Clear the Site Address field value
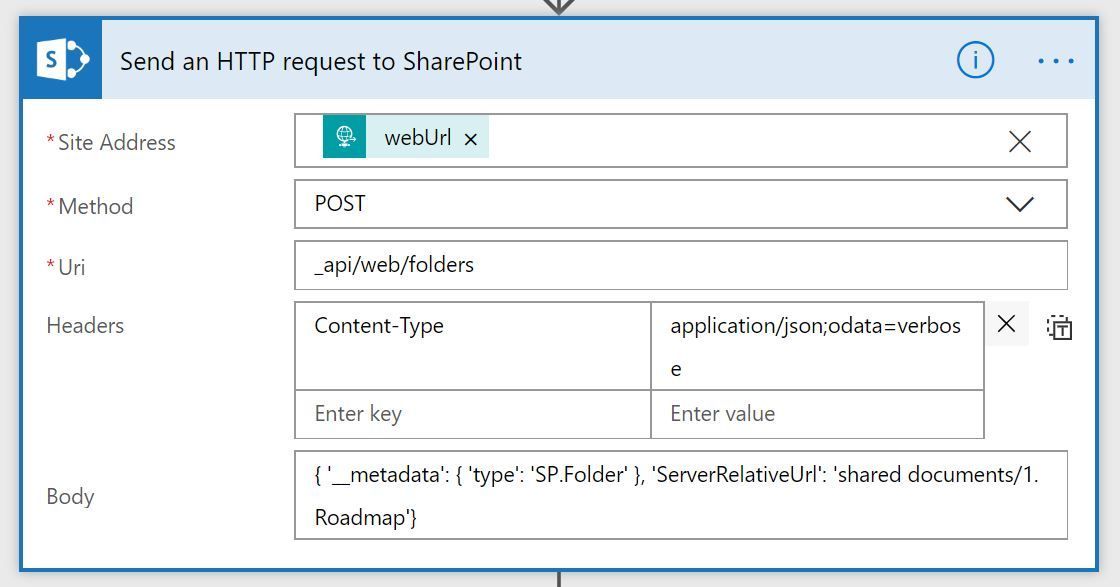 pyautogui.click(x=1019, y=140)
